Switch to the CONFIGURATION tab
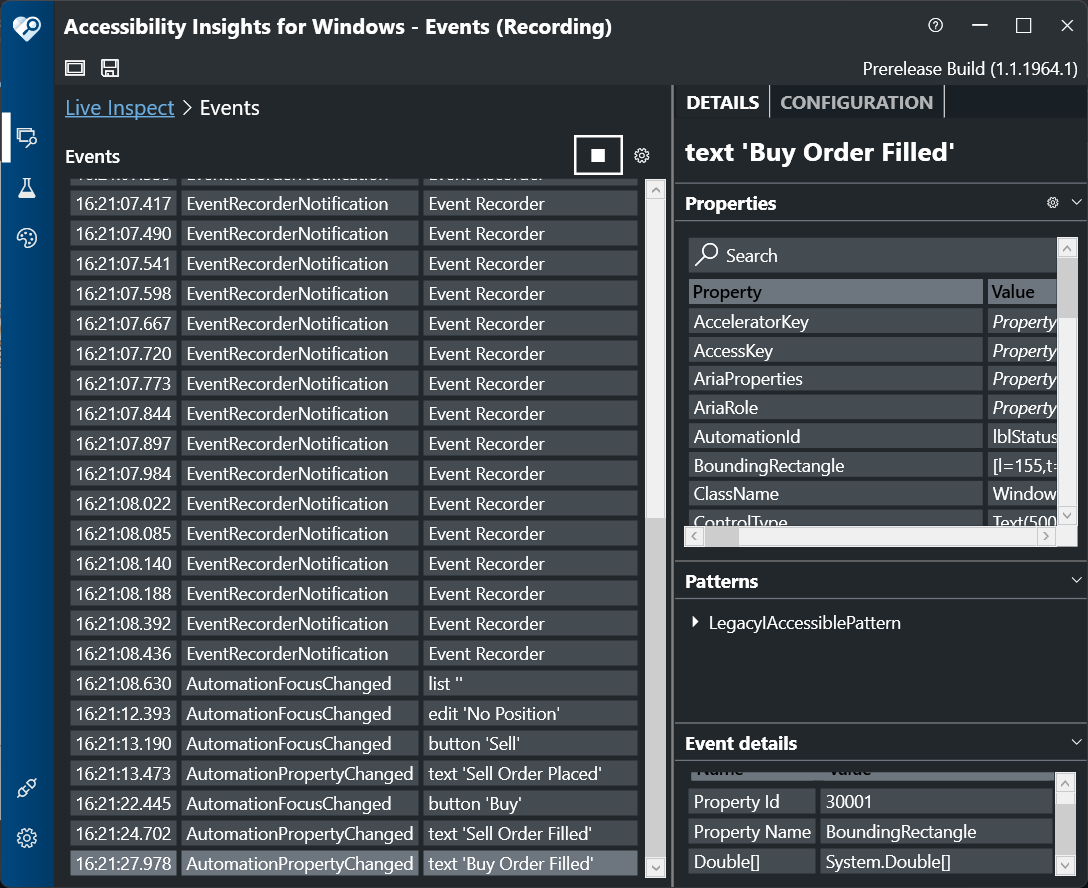The image size is (1088, 888). point(856,101)
